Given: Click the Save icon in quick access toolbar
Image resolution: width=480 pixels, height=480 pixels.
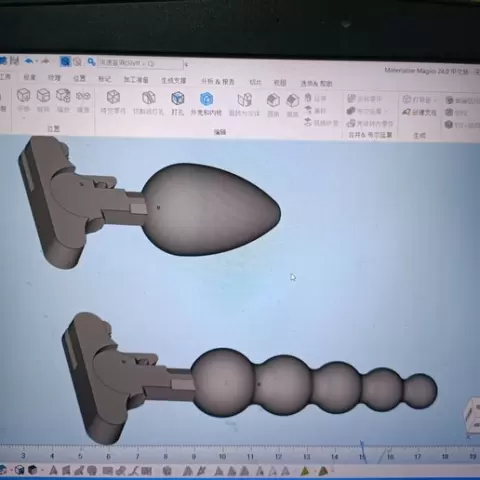Looking at the screenshot, I should 14,61.
